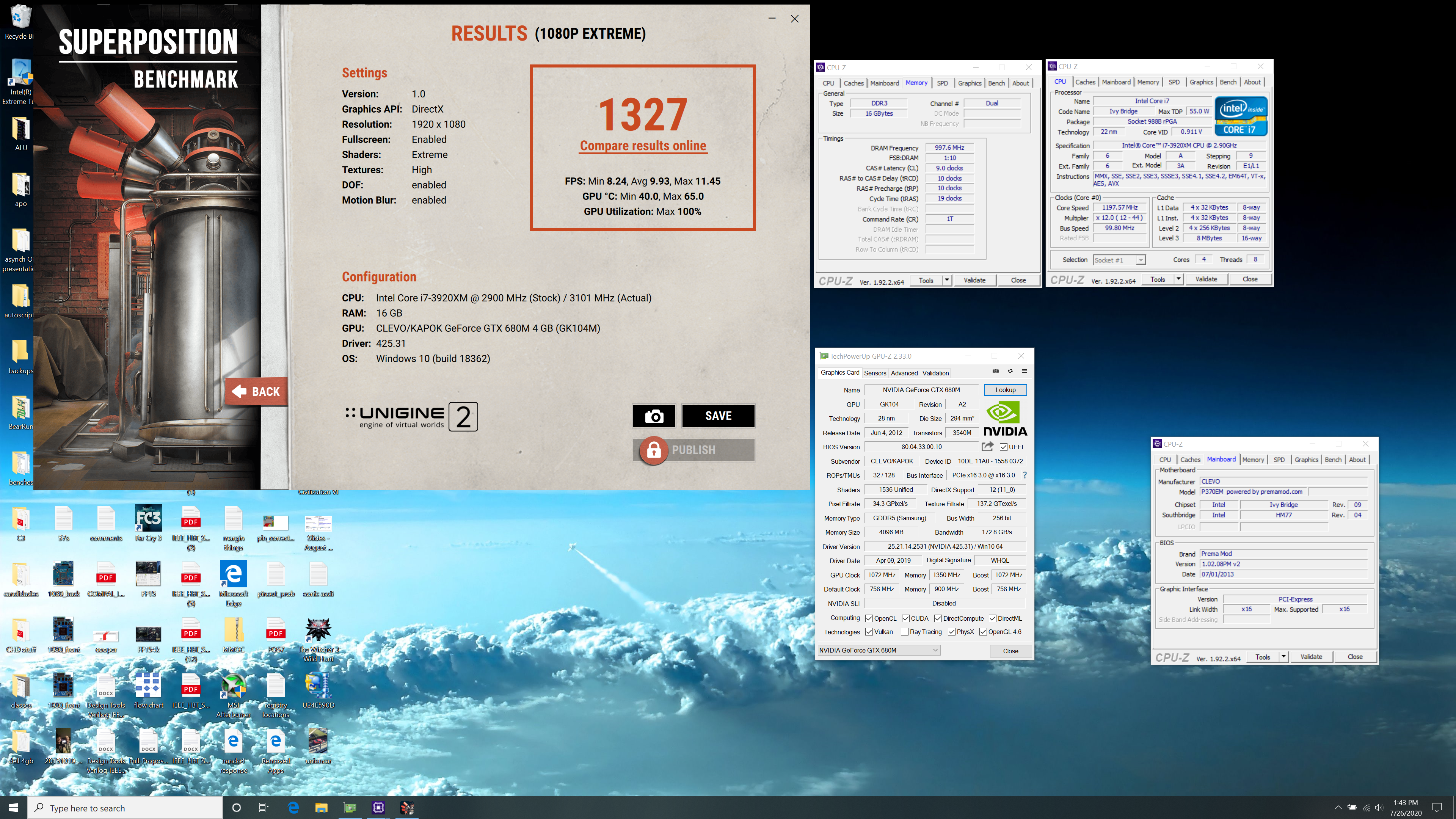The image size is (1456, 819).
Task: Switch to SPD tab in CPU-Z Memory window
Action: coord(942,83)
